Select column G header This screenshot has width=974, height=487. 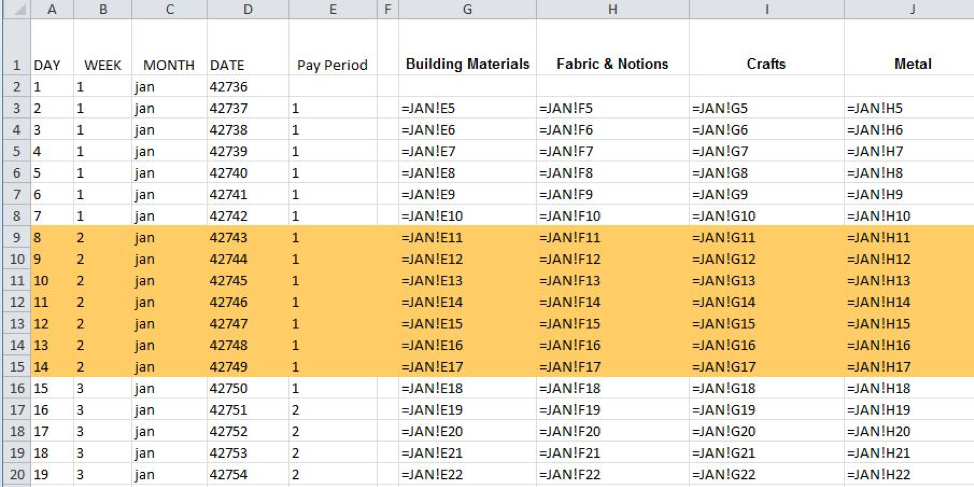click(467, 9)
